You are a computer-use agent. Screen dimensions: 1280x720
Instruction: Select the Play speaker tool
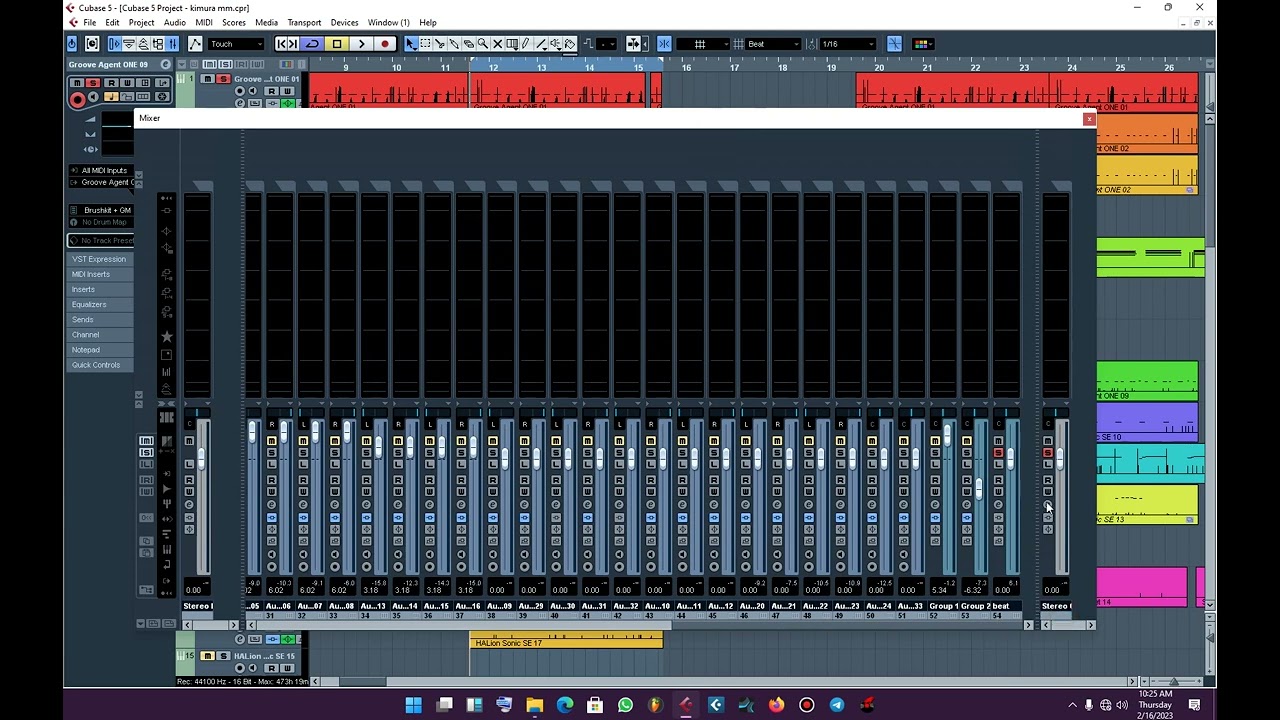click(x=555, y=44)
